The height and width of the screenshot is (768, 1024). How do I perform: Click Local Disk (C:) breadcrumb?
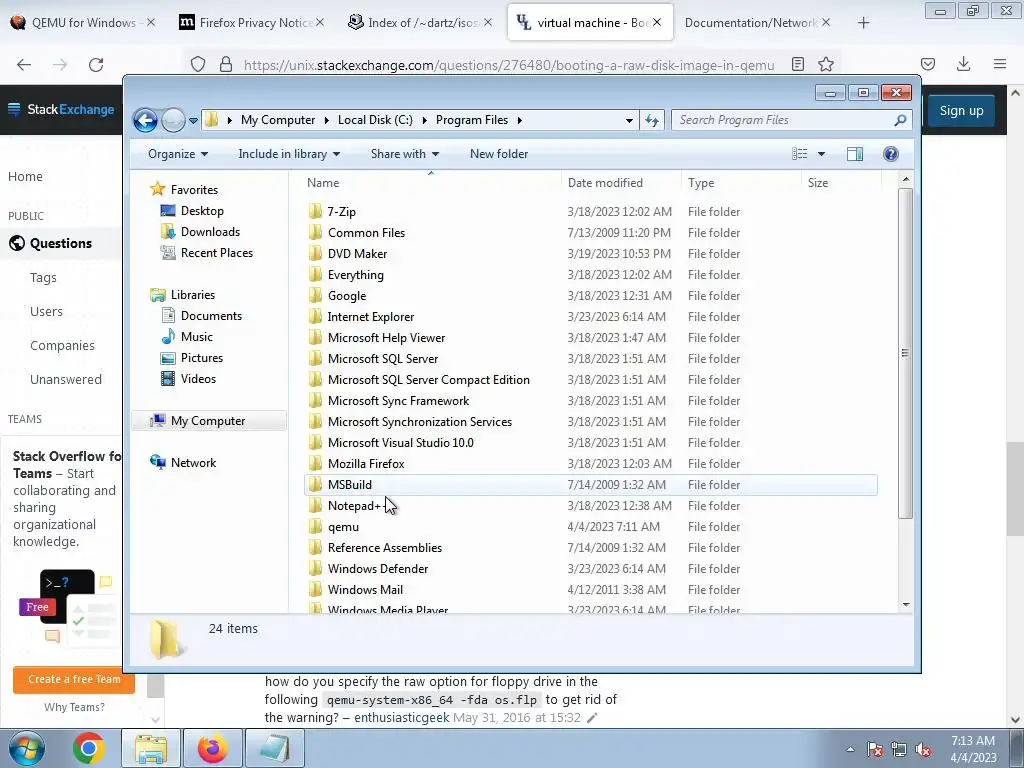(x=375, y=120)
